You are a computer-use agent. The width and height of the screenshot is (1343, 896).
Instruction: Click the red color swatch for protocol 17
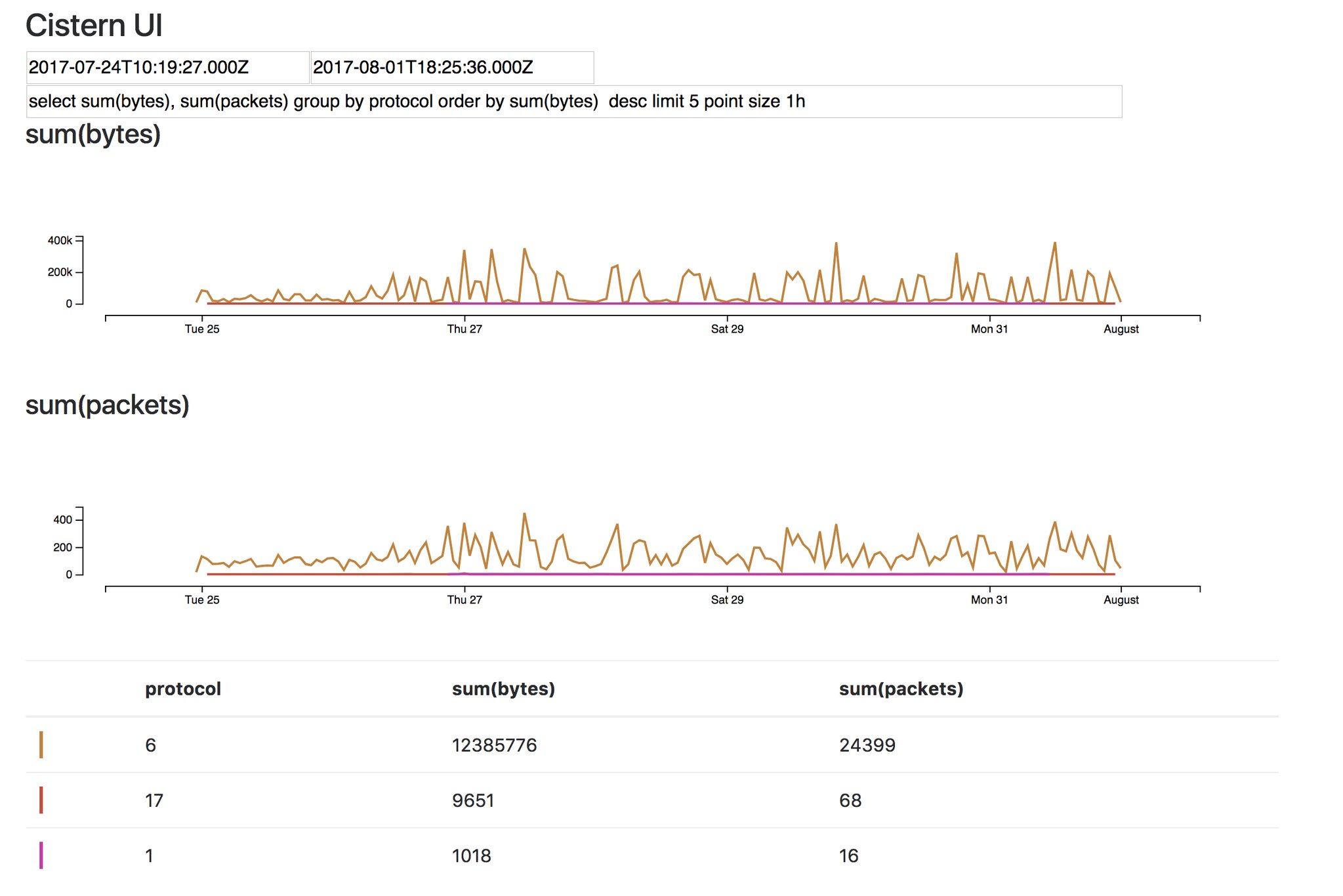[x=41, y=800]
